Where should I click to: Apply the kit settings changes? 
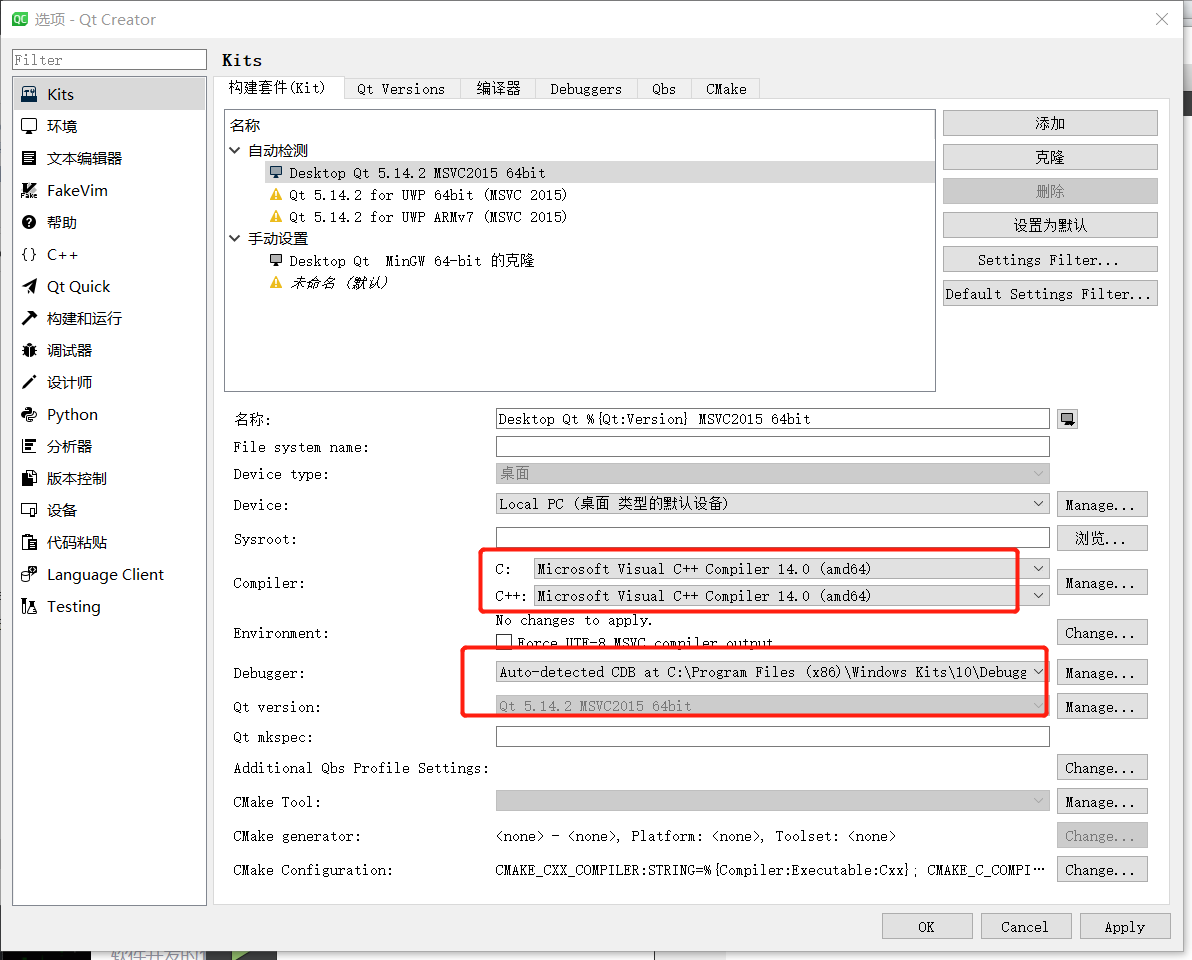(1124, 926)
